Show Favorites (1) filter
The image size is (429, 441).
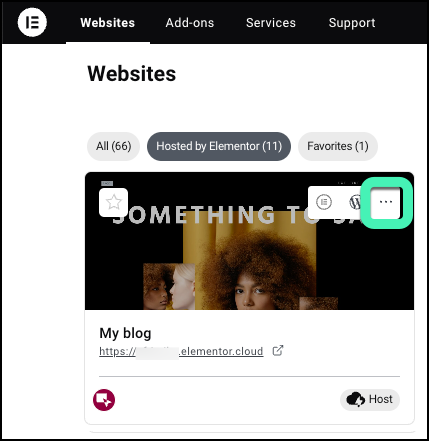(x=338, y=146)
